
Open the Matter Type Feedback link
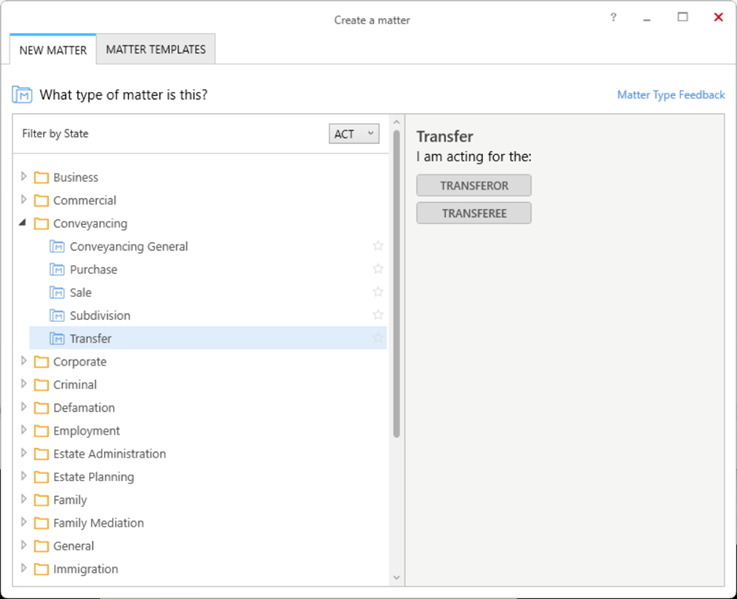[671, 95]
